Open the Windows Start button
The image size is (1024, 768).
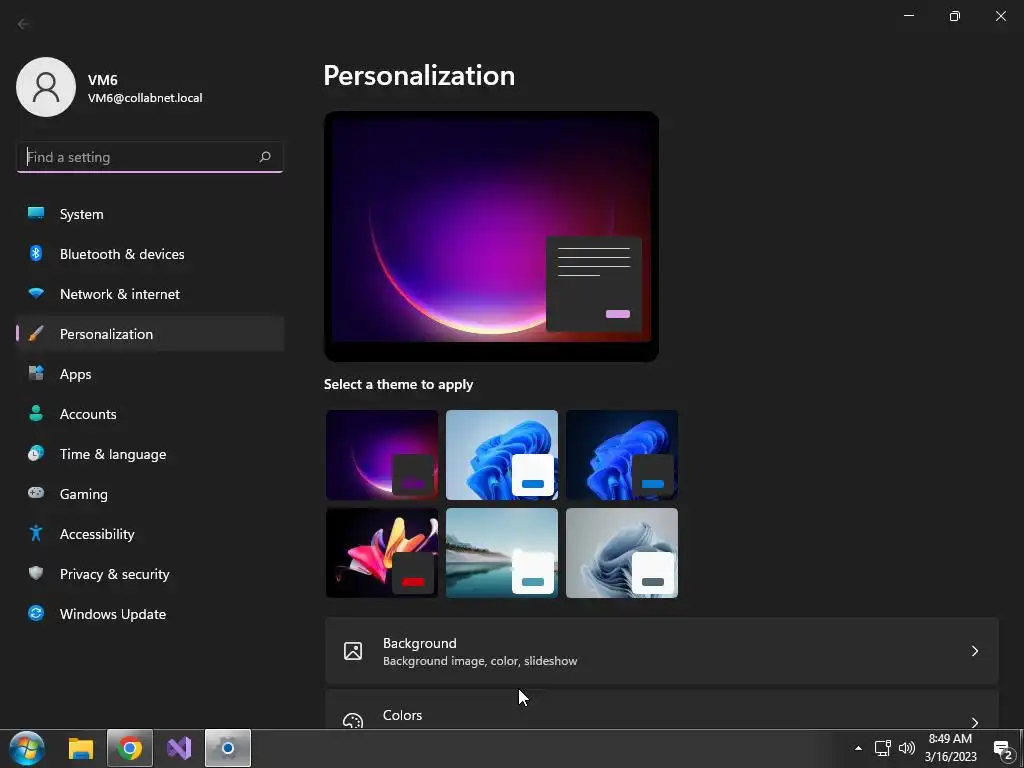coord(27,748)
